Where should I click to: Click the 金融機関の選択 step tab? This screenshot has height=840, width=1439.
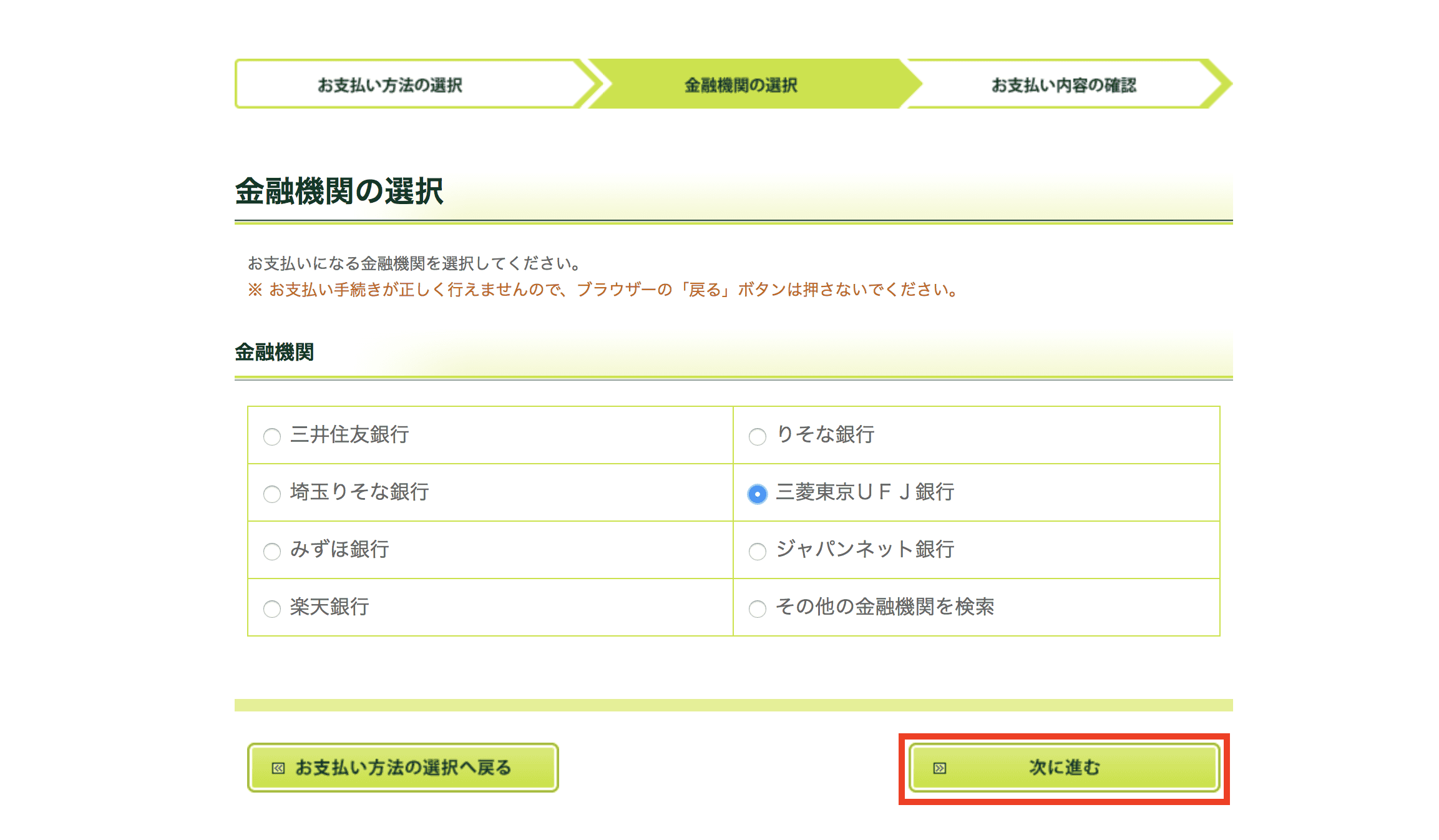tap(741, 85)
